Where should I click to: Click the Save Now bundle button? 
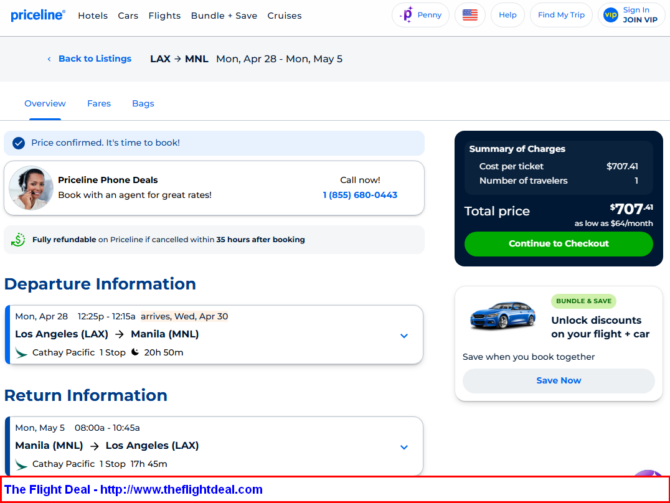pyautogui.click(x=558, y=380)
